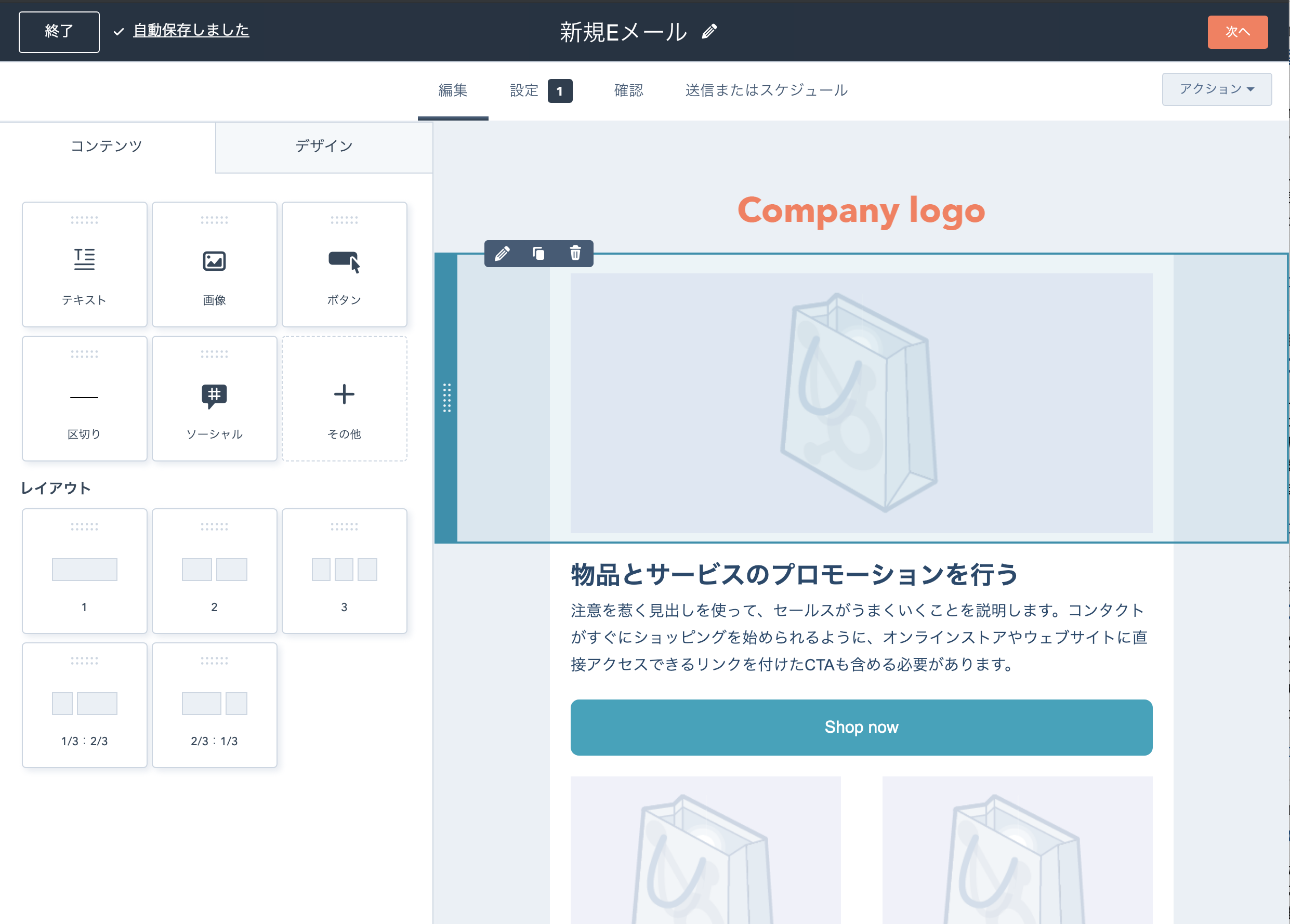This screenshot has width=1290, height=924.
Task: Open the 自動保存しました link
Action: (191, 30)
